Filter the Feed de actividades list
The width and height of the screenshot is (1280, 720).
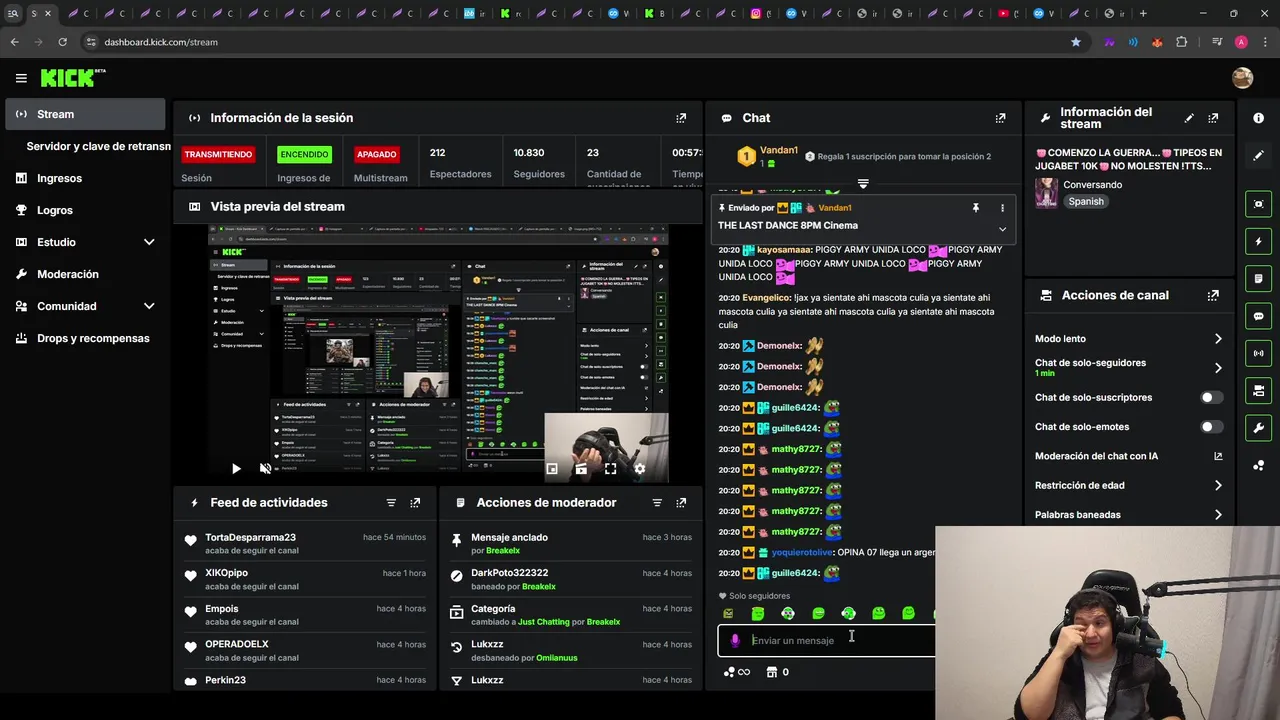(391, 503)
